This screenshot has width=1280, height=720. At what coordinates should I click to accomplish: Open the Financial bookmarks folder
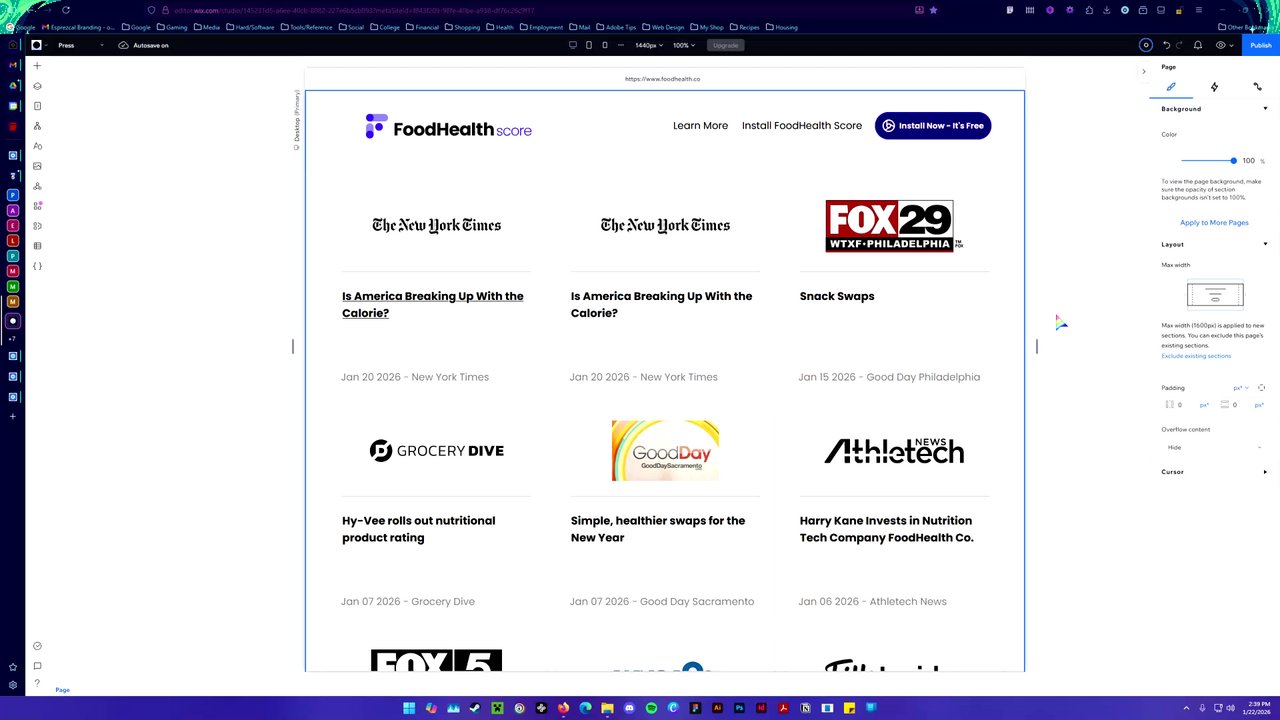423,27
